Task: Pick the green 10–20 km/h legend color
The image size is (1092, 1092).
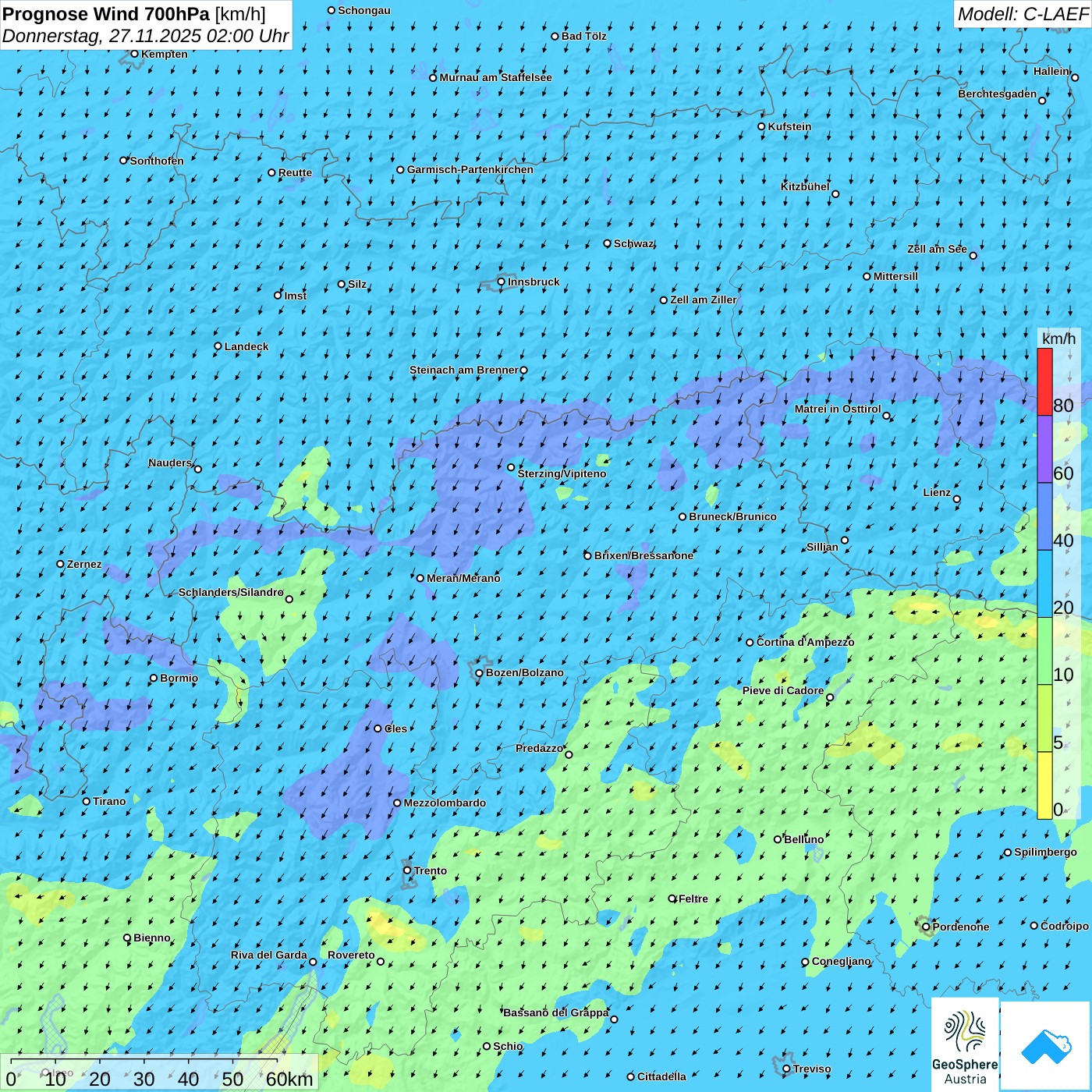Action: 1044,651
